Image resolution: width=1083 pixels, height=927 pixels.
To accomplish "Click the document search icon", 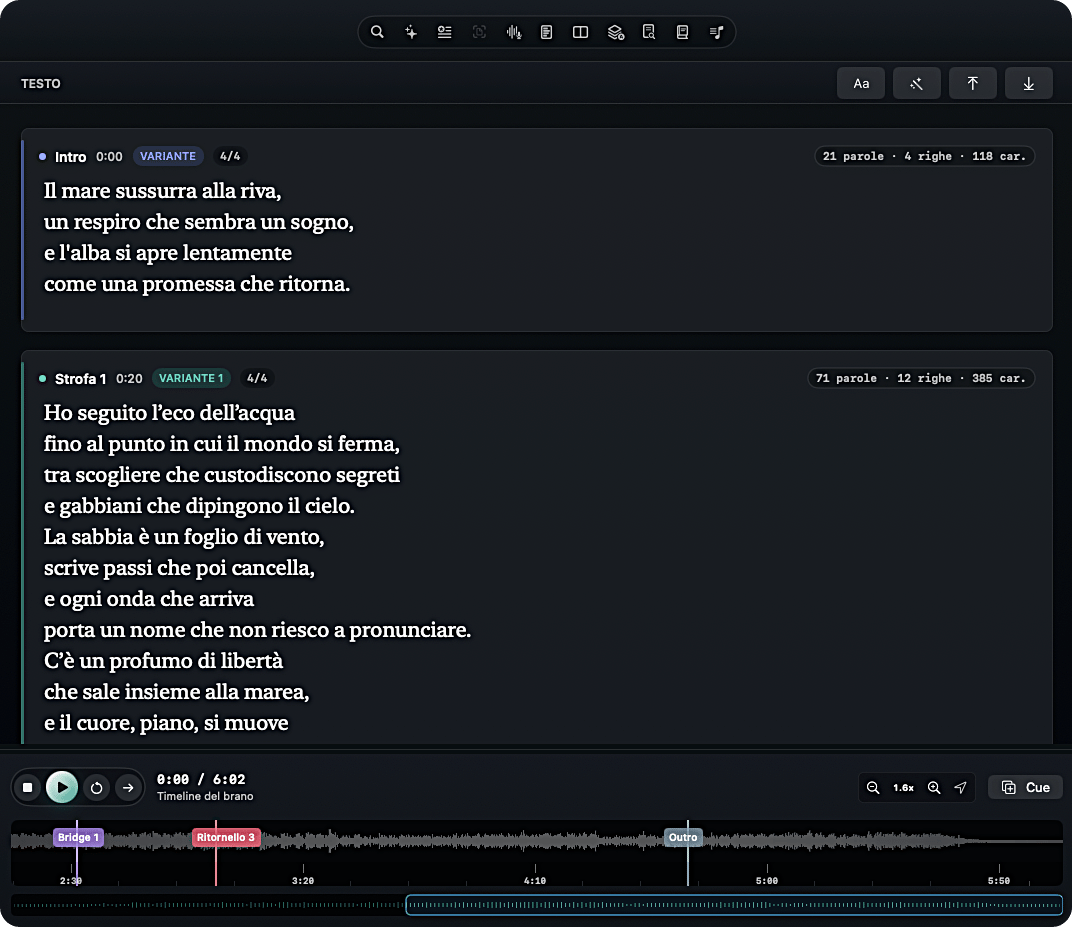I will click(x=649, y=32).
